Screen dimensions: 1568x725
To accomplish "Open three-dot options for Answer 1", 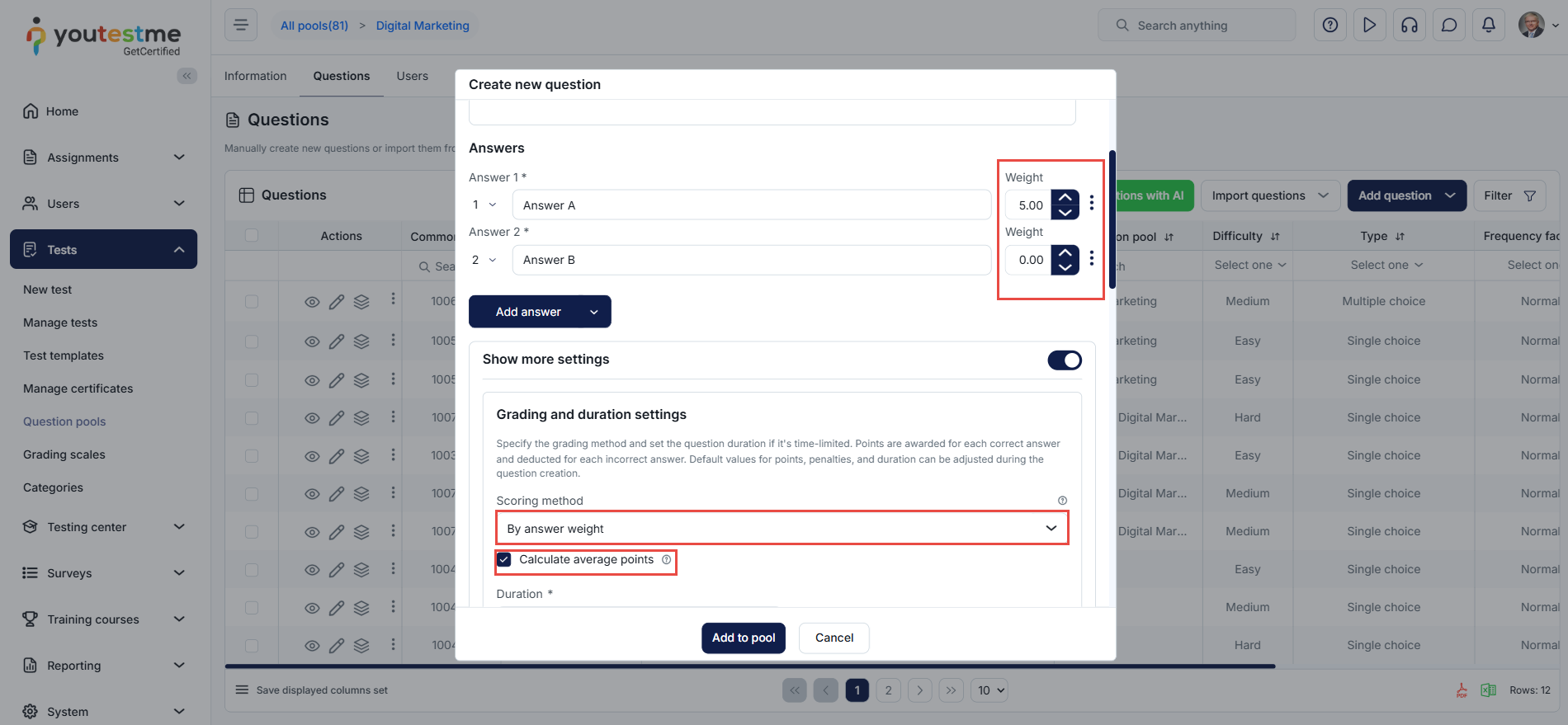I will [1091, 203].
